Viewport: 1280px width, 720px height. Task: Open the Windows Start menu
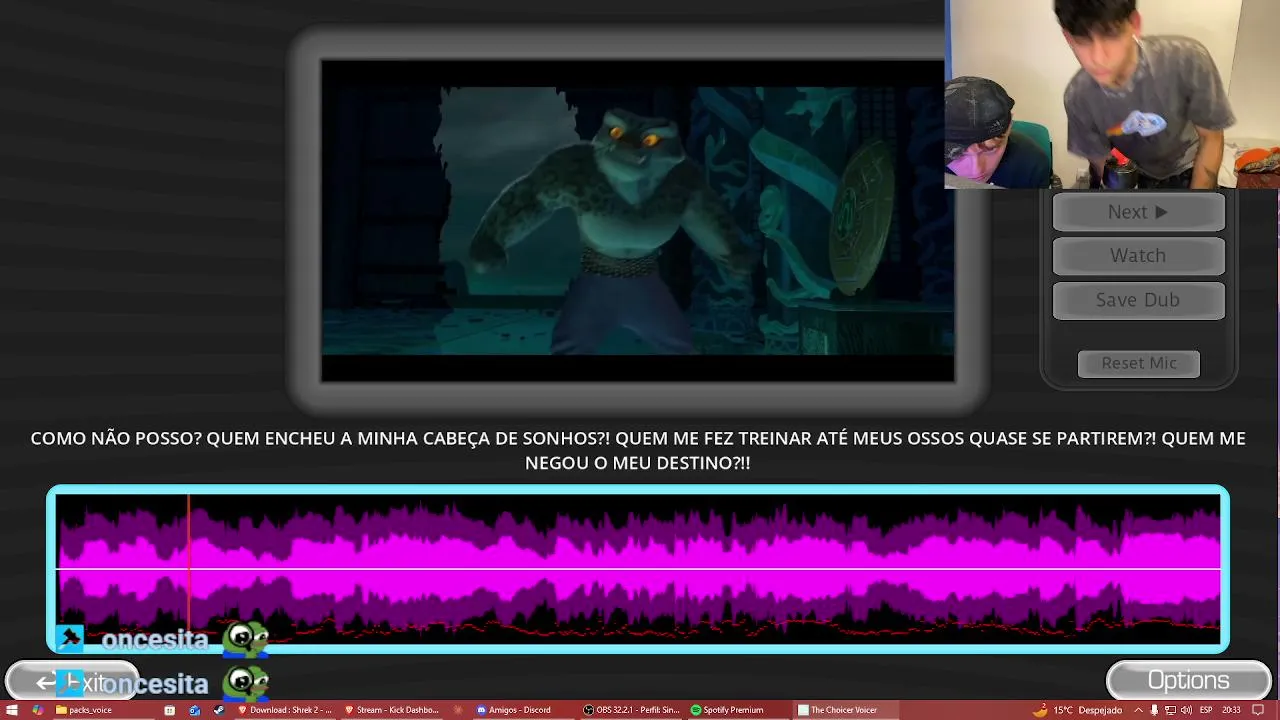tap(12, 710)
